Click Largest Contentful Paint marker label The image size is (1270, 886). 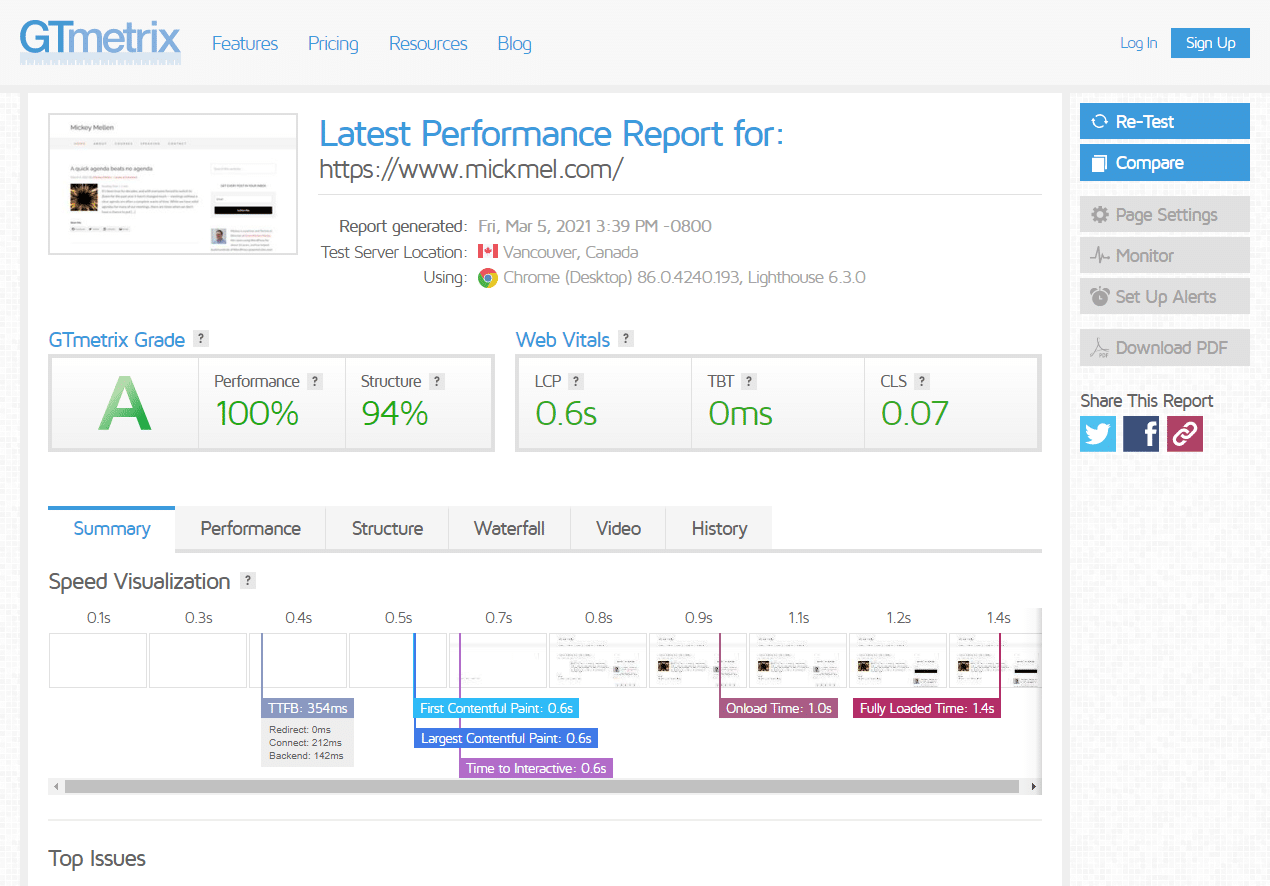[x=506, y=738]
